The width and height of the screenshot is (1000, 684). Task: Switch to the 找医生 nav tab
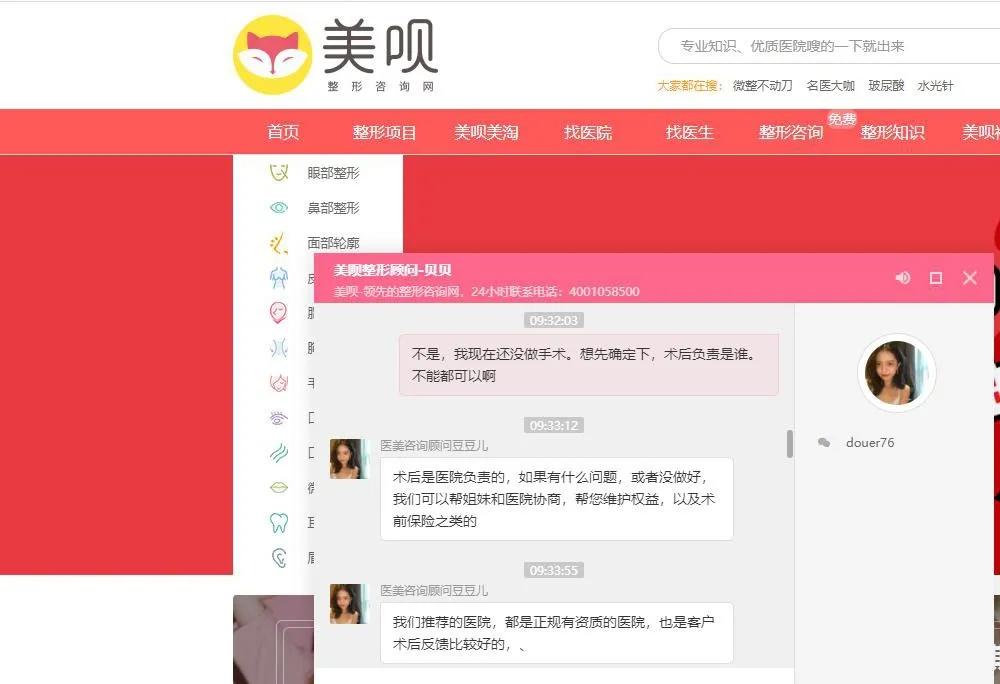click(x=688, y=131)
